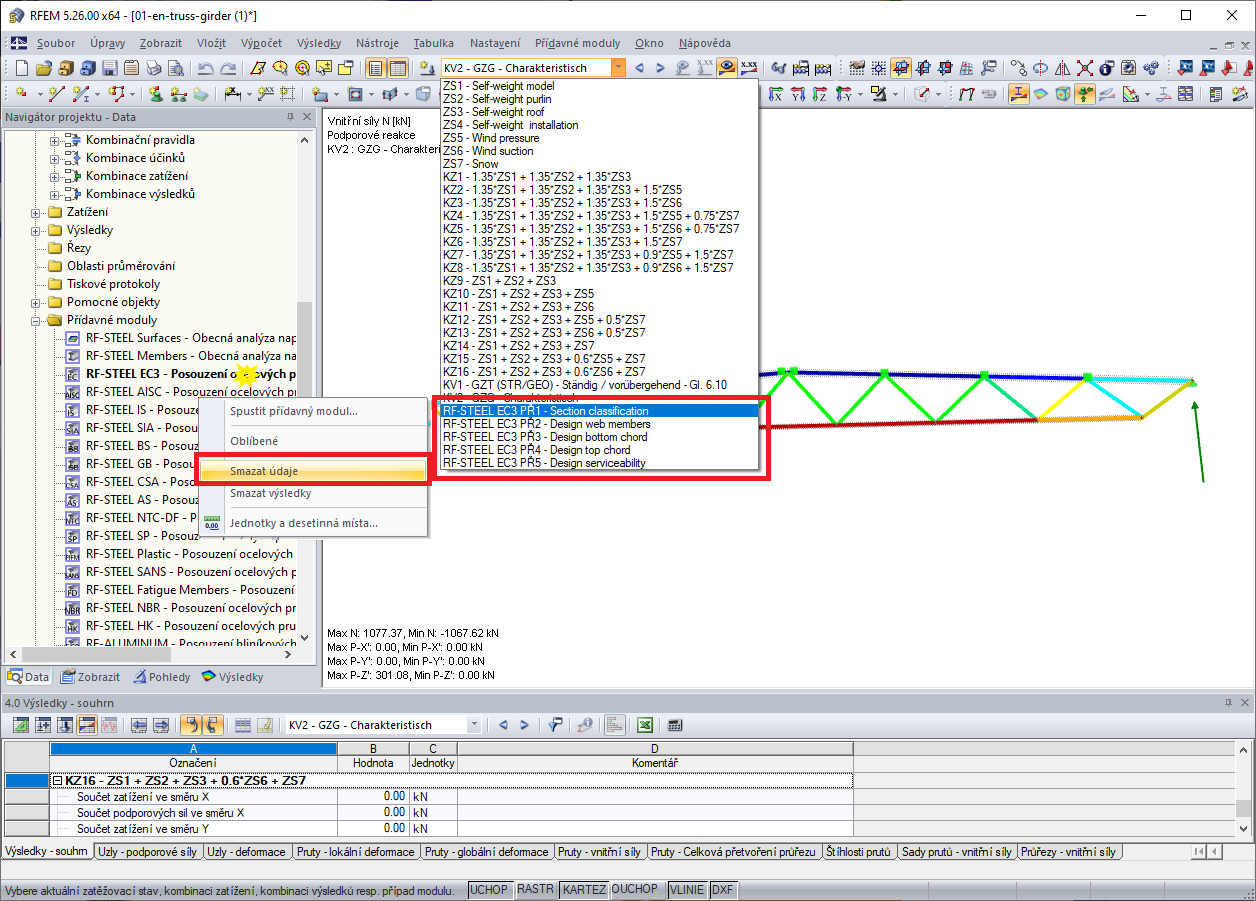Select RF-STEEL Plastic module in tree
Screen dimensions: 1256x901
(x=189, y=554)
